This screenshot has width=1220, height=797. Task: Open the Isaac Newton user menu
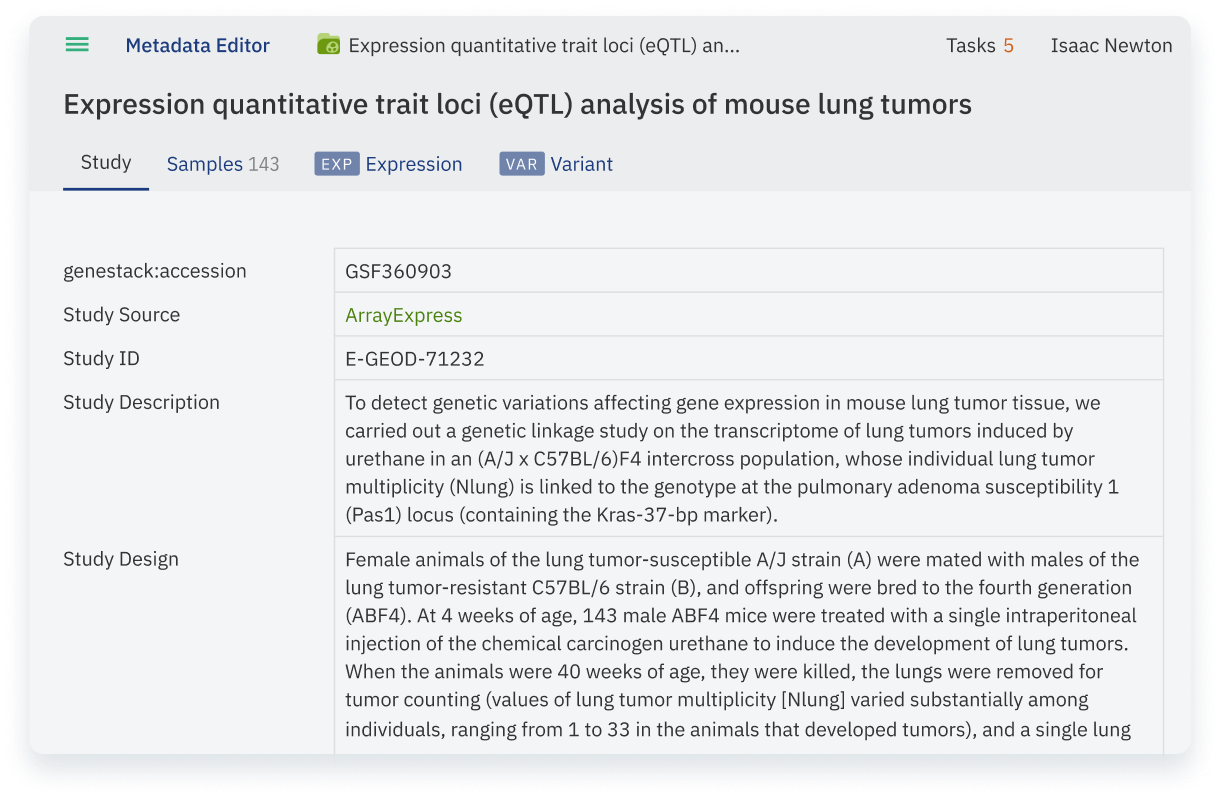coord(1111,46)
